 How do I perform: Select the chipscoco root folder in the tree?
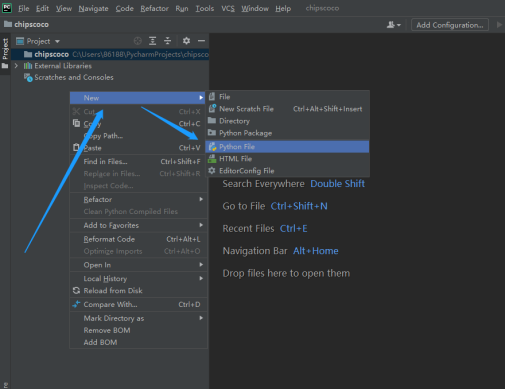pos(51,54)
